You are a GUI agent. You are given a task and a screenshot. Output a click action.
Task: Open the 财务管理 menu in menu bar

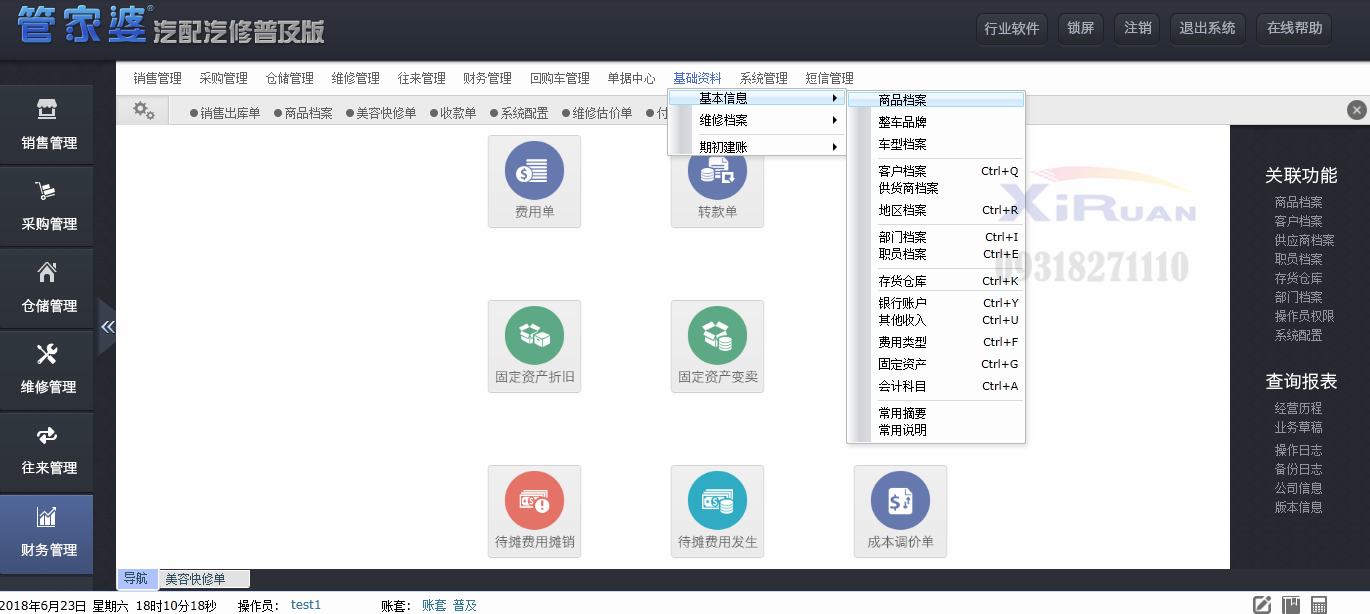coord(487,78)
